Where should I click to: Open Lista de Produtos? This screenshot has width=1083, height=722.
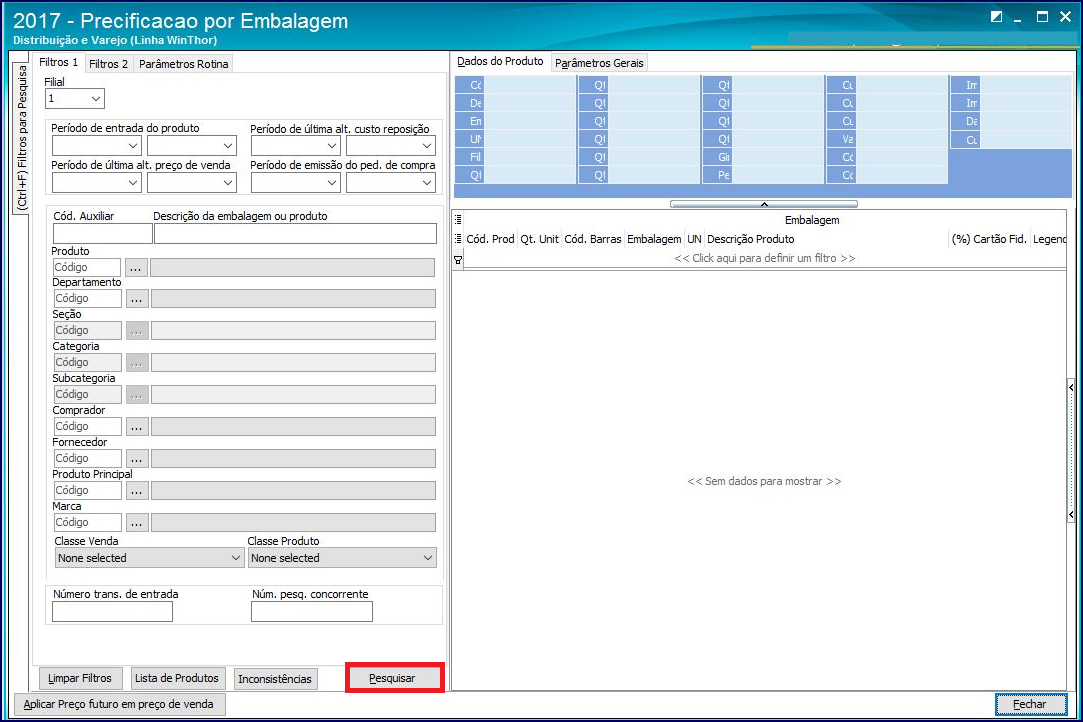click(177, 678)
